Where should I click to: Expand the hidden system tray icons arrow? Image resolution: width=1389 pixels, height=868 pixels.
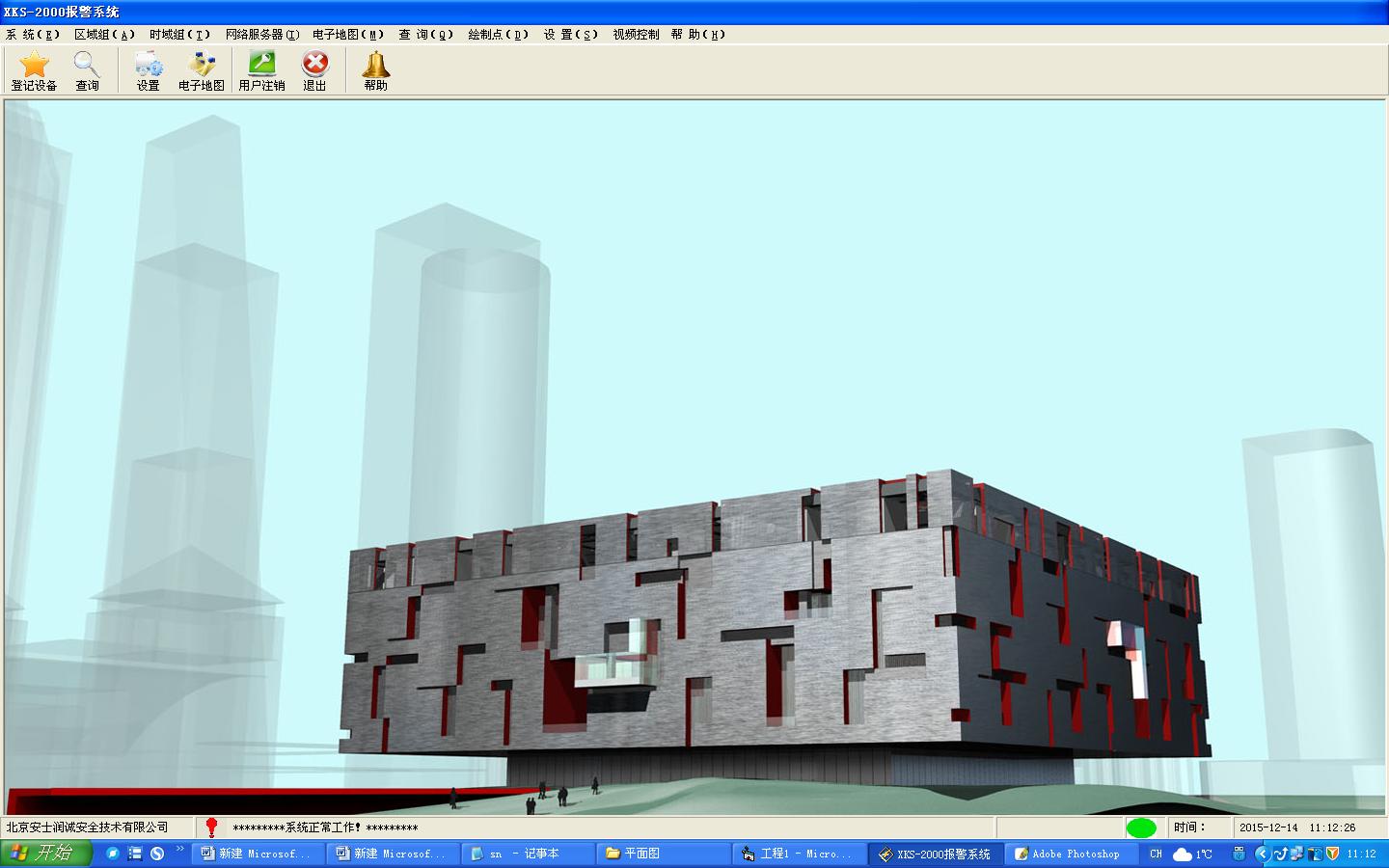tap(1261, 854)
